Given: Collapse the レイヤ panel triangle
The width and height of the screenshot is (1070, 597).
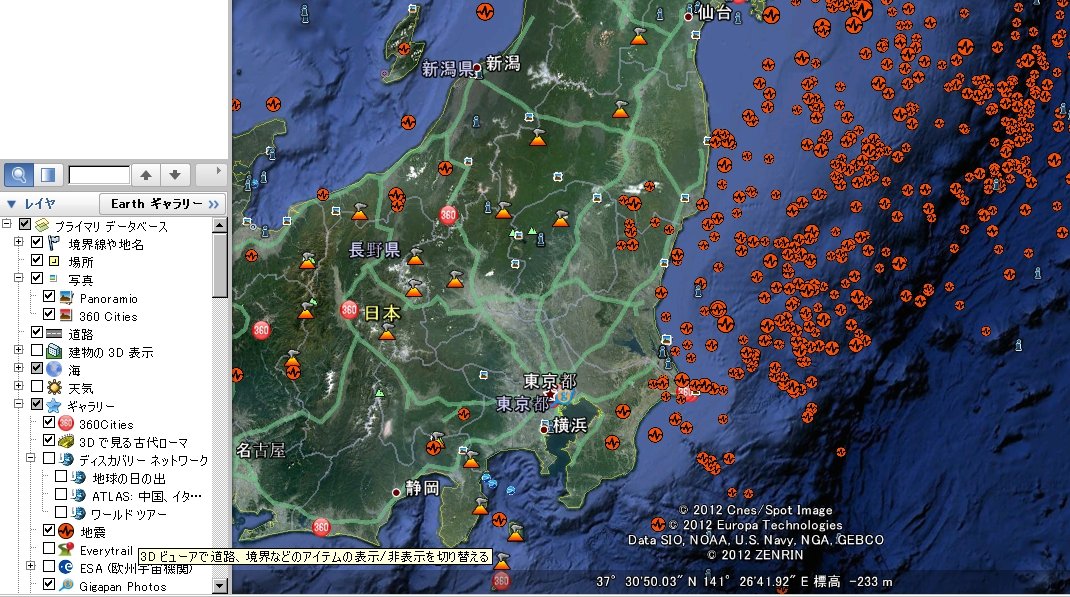Looking at the screenshot, I should [11, 203].
